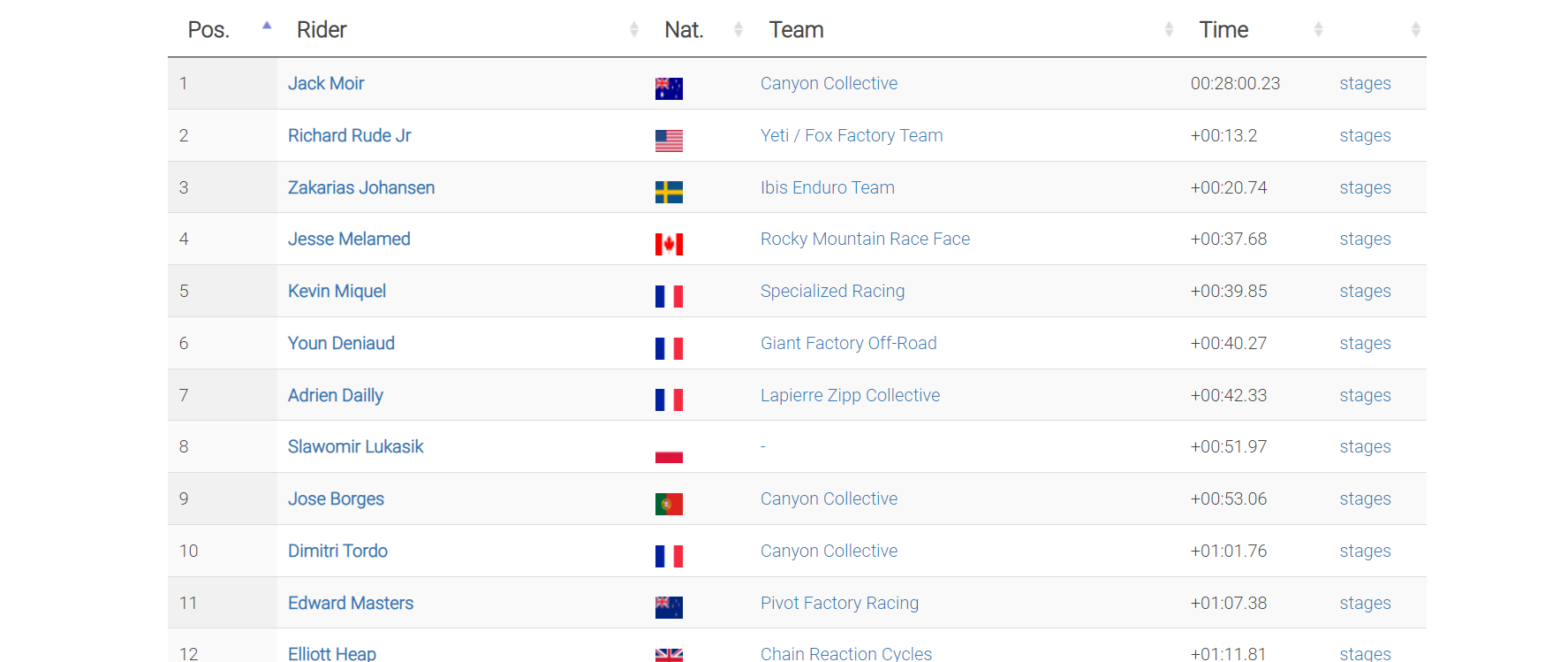Click the New Zealand flag for Edward Masters

[669, 608]
